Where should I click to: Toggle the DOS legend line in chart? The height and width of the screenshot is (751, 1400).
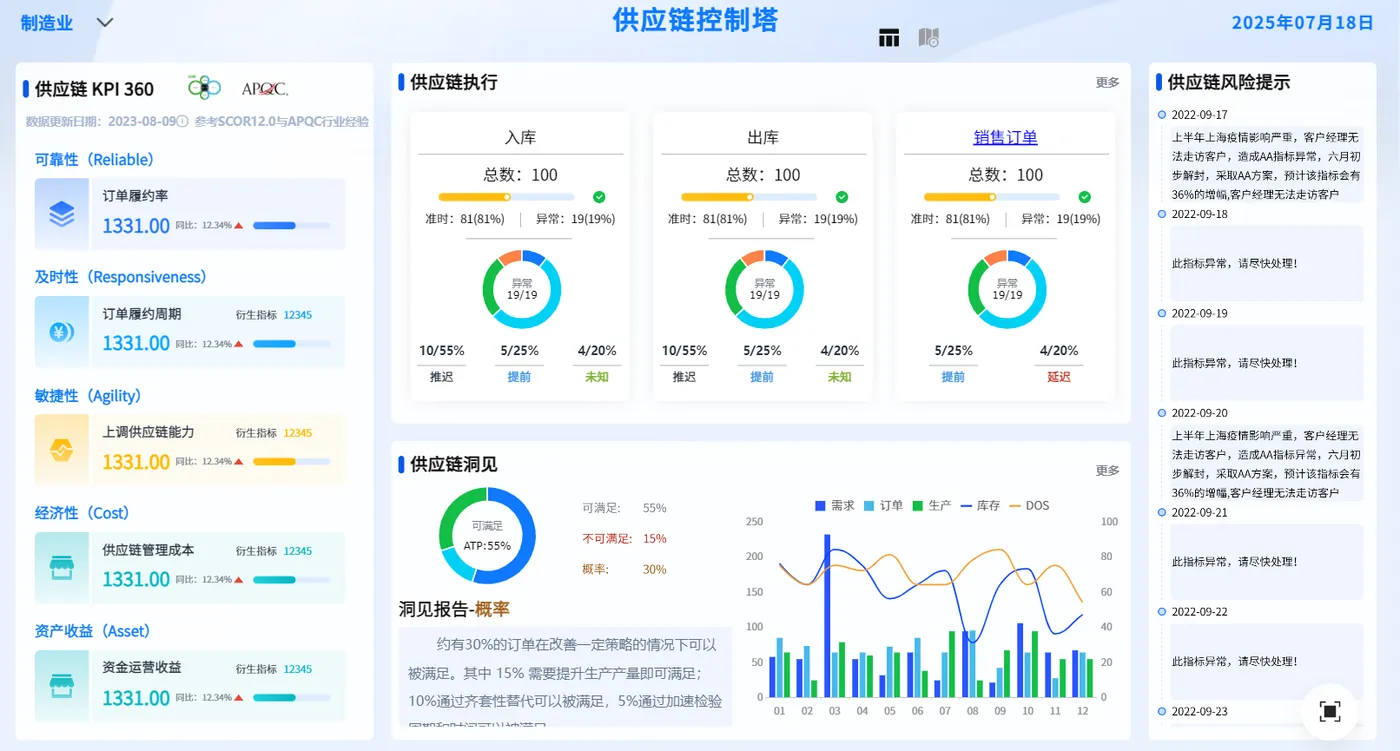pos(1030,506)
